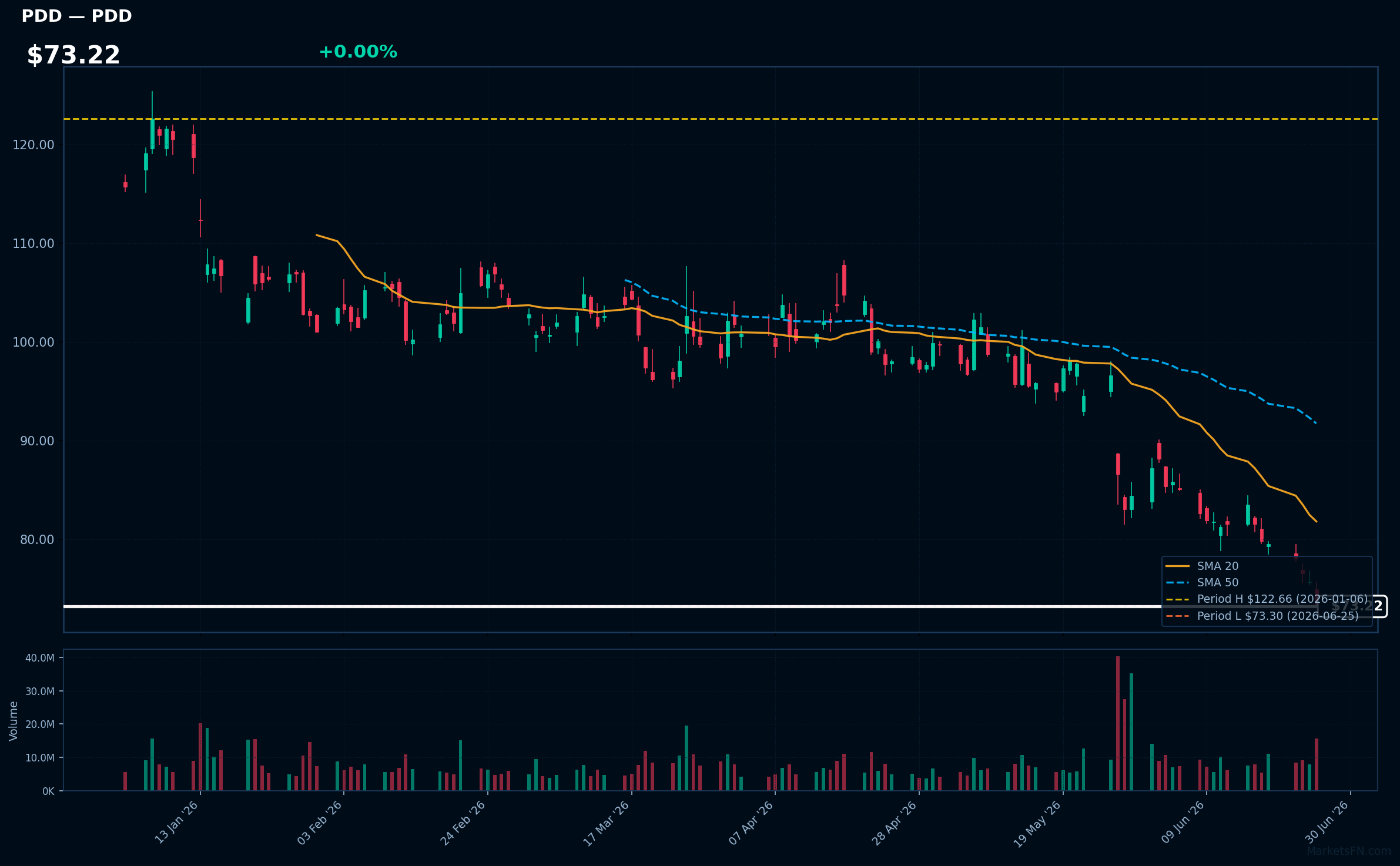Click the 110.00 price axis label
The height and width of the screenshot is (866, 1400).
[x=34, y=244]
